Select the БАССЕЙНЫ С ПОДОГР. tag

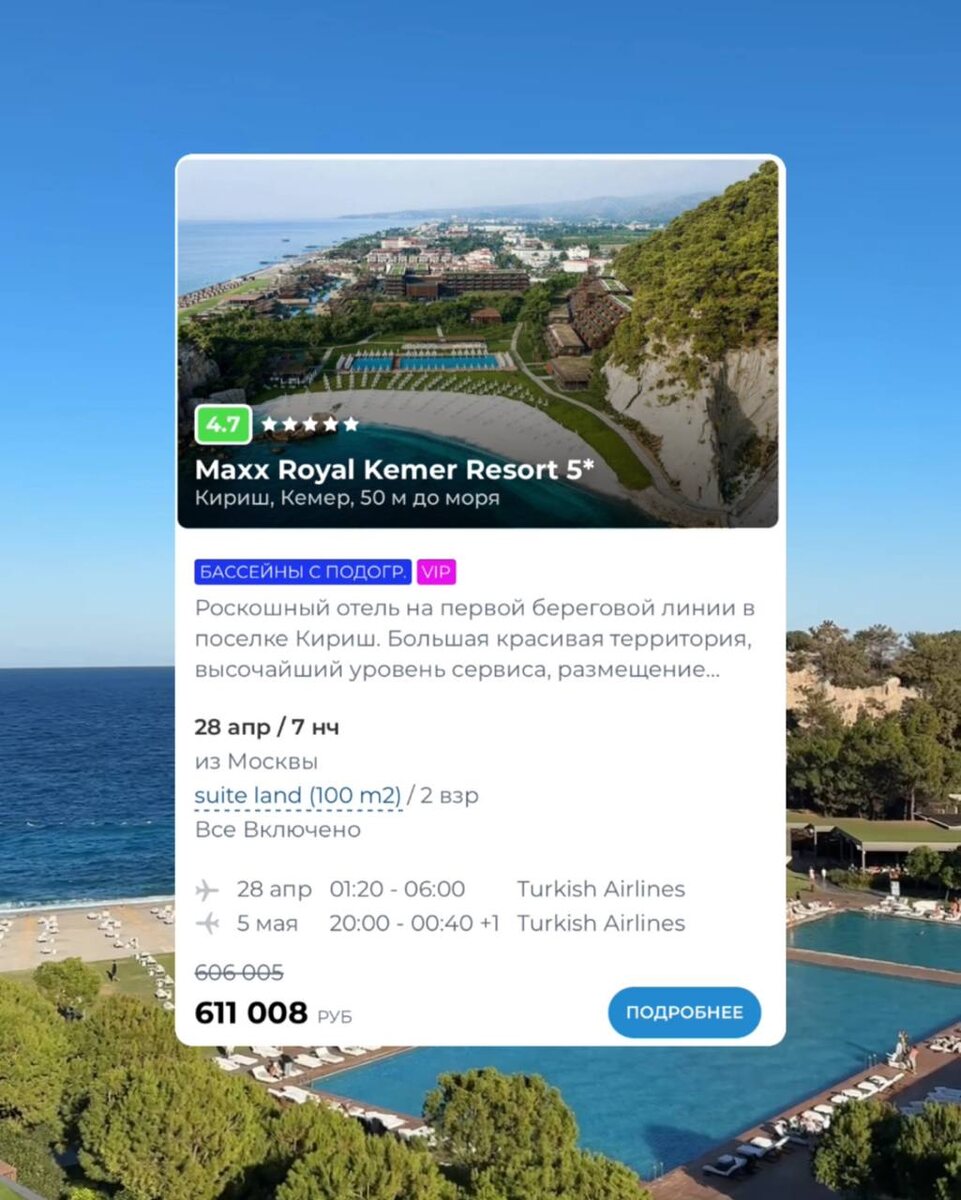(x=303, y=572)
